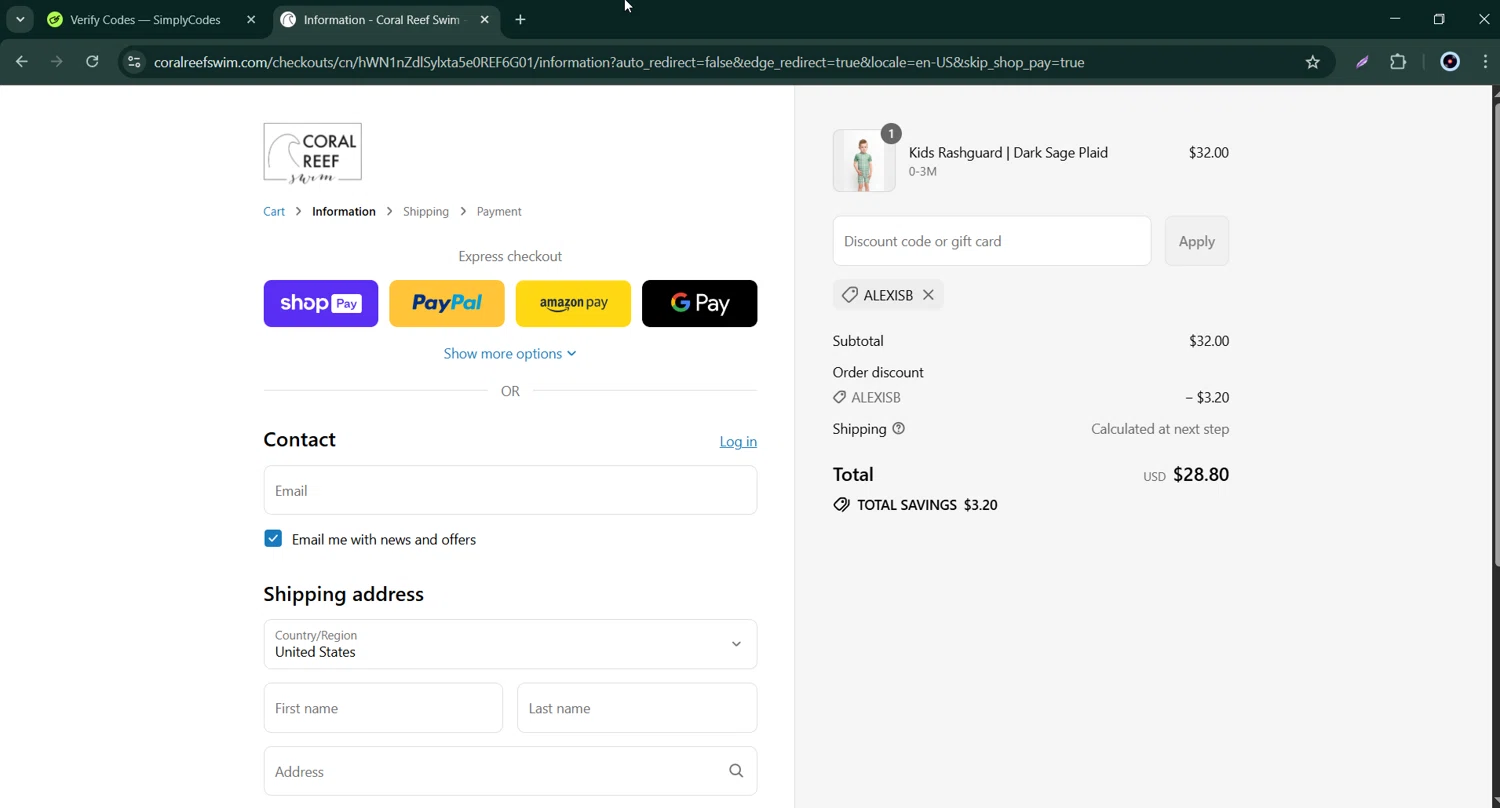
Task: Select the Information Coral Reef Swim tab
Action: [x=385, y=19]
